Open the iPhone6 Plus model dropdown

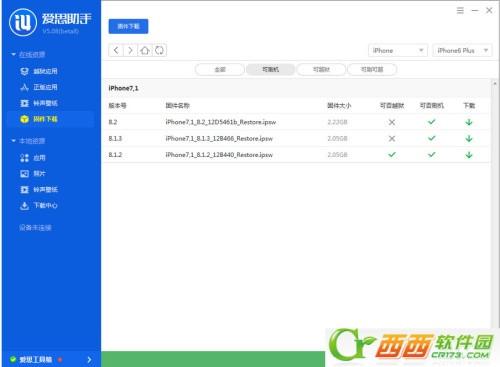point(462,51)
